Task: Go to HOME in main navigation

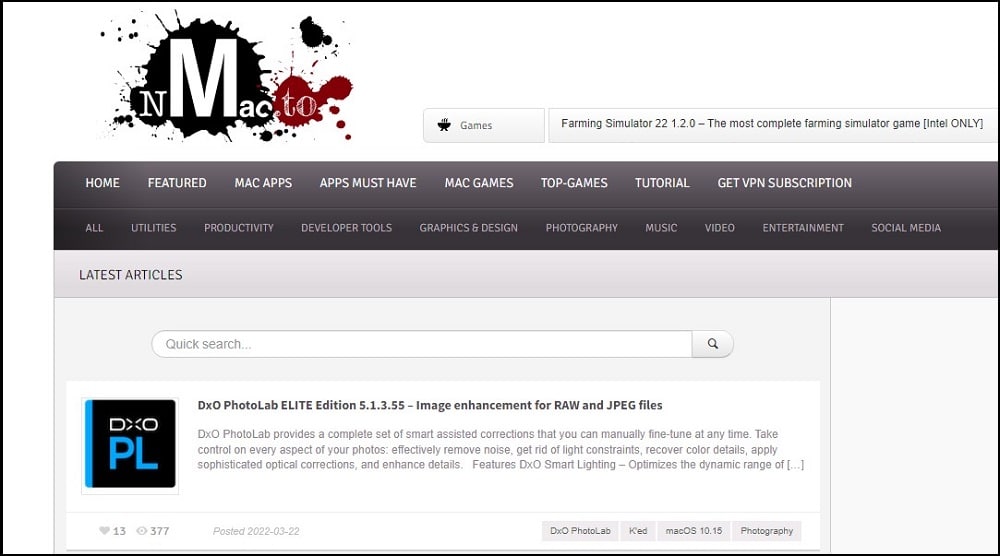Action: 102,183
